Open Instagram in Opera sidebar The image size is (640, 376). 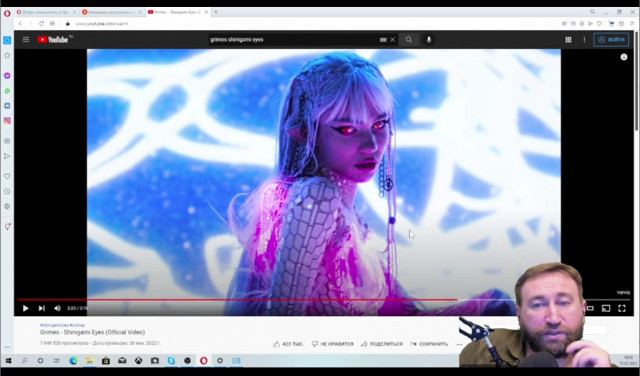(x=7, y=121)
